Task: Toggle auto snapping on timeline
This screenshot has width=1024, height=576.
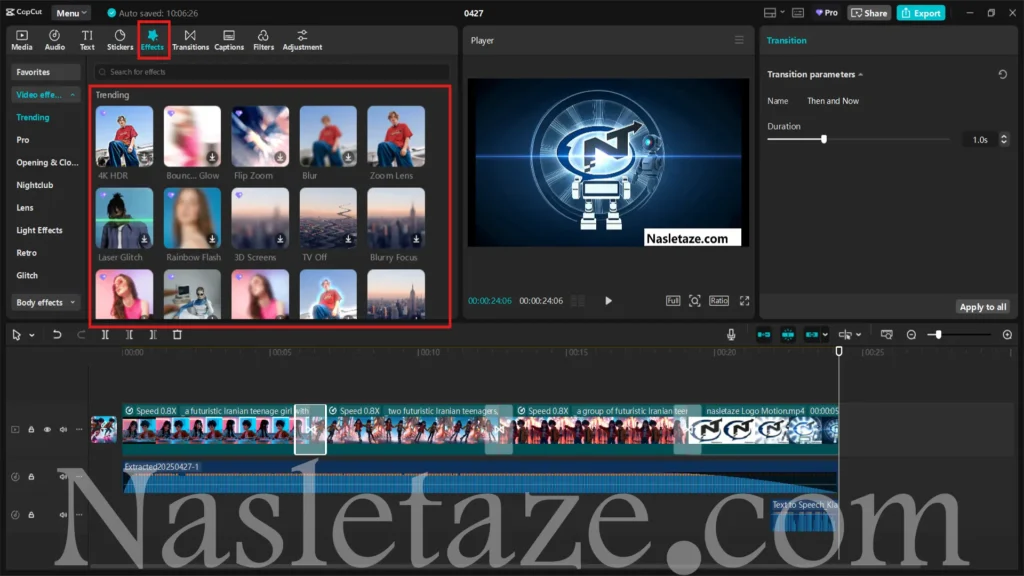Action: 788,334
